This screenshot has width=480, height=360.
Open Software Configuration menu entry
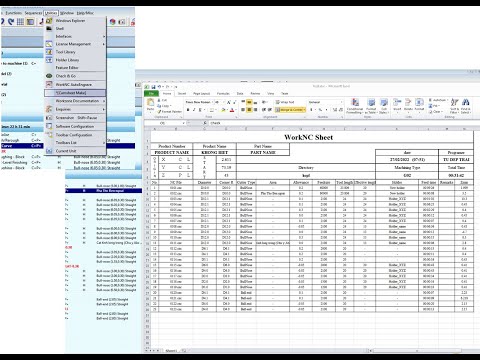coord(75,127)
